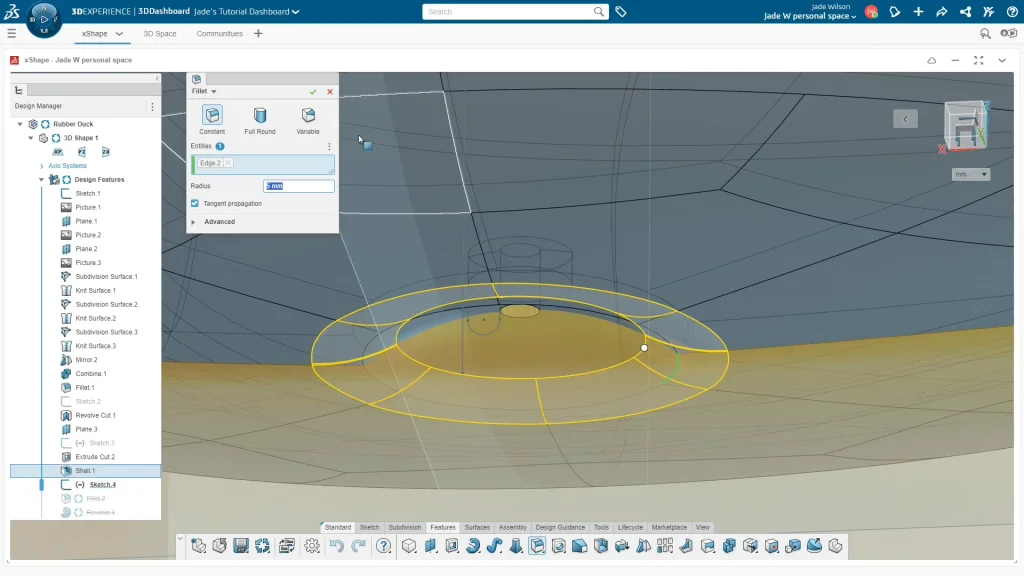Click the Radius input field
Viewport: 1024px width, 576px height.
[x=299, y=186]
